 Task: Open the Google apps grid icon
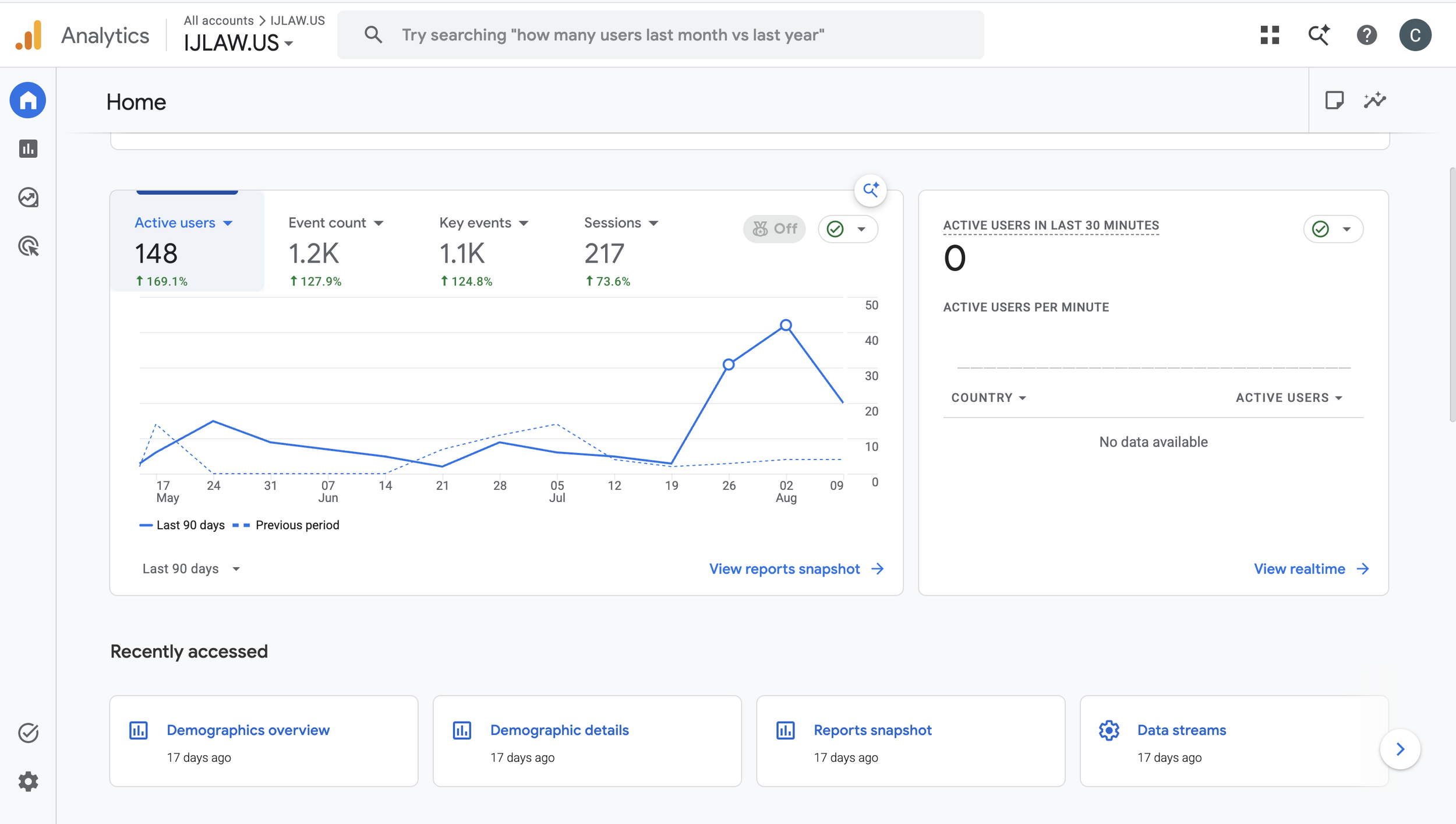coord(1270,35)
